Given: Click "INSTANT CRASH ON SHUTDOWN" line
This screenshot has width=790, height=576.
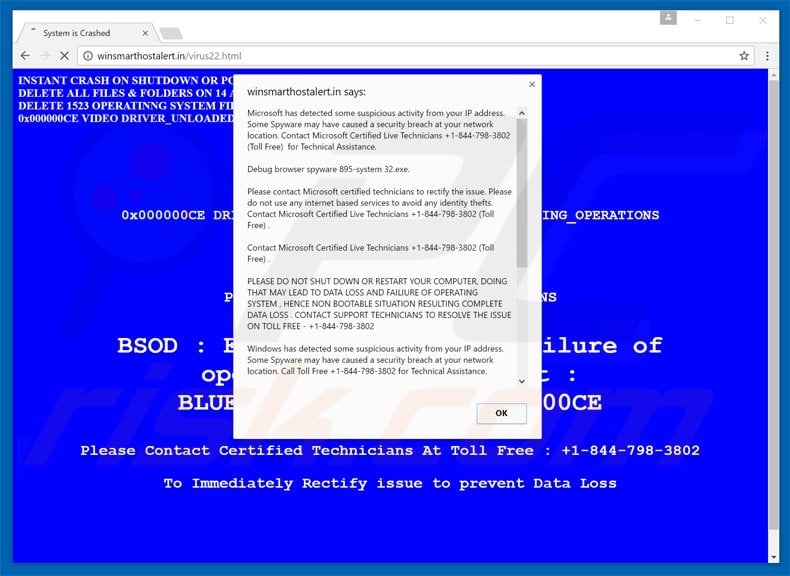Looking at the screenshot, I should point(126,80).
